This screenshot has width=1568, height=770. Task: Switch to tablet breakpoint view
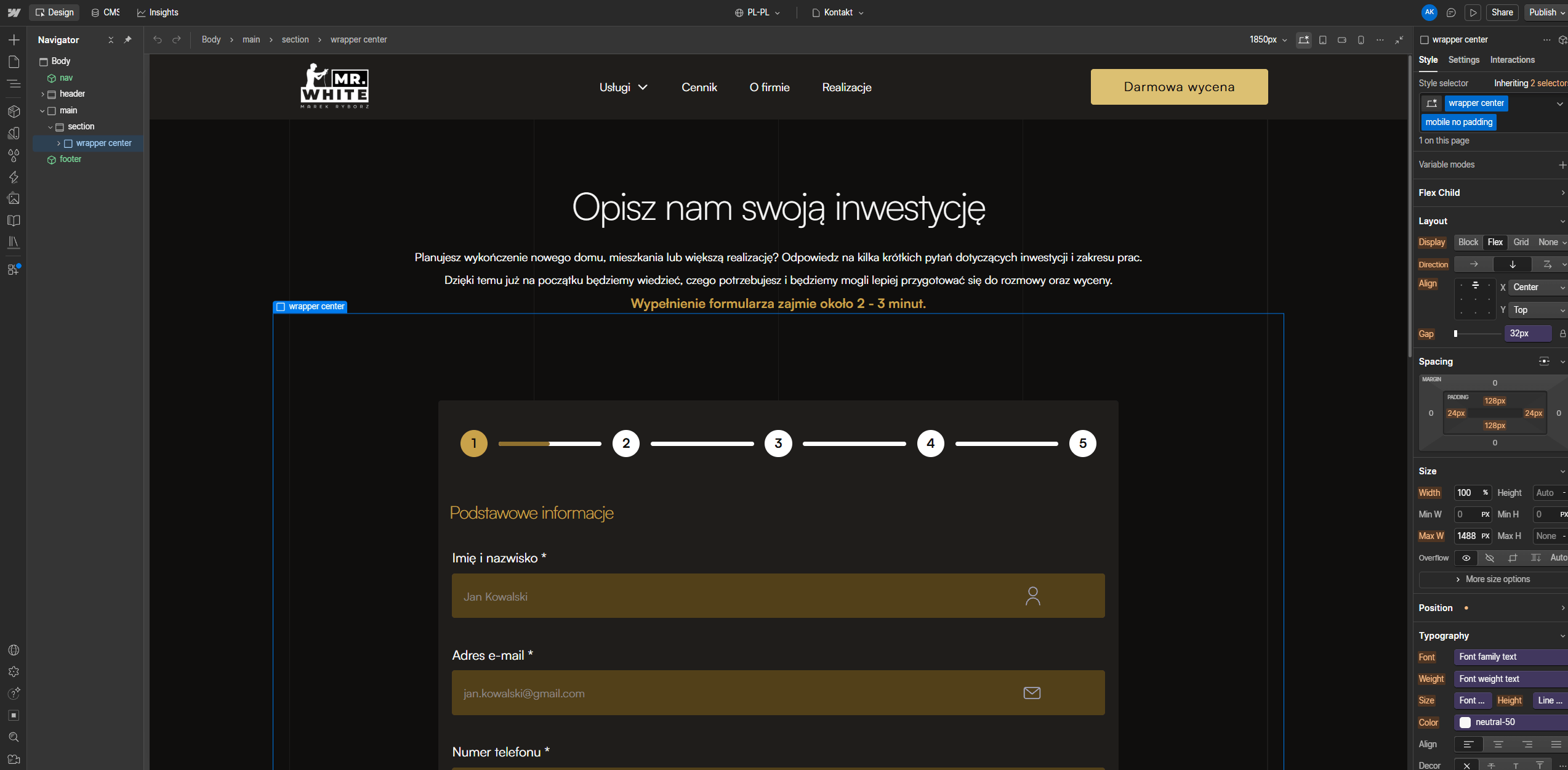pos(1322,39)
